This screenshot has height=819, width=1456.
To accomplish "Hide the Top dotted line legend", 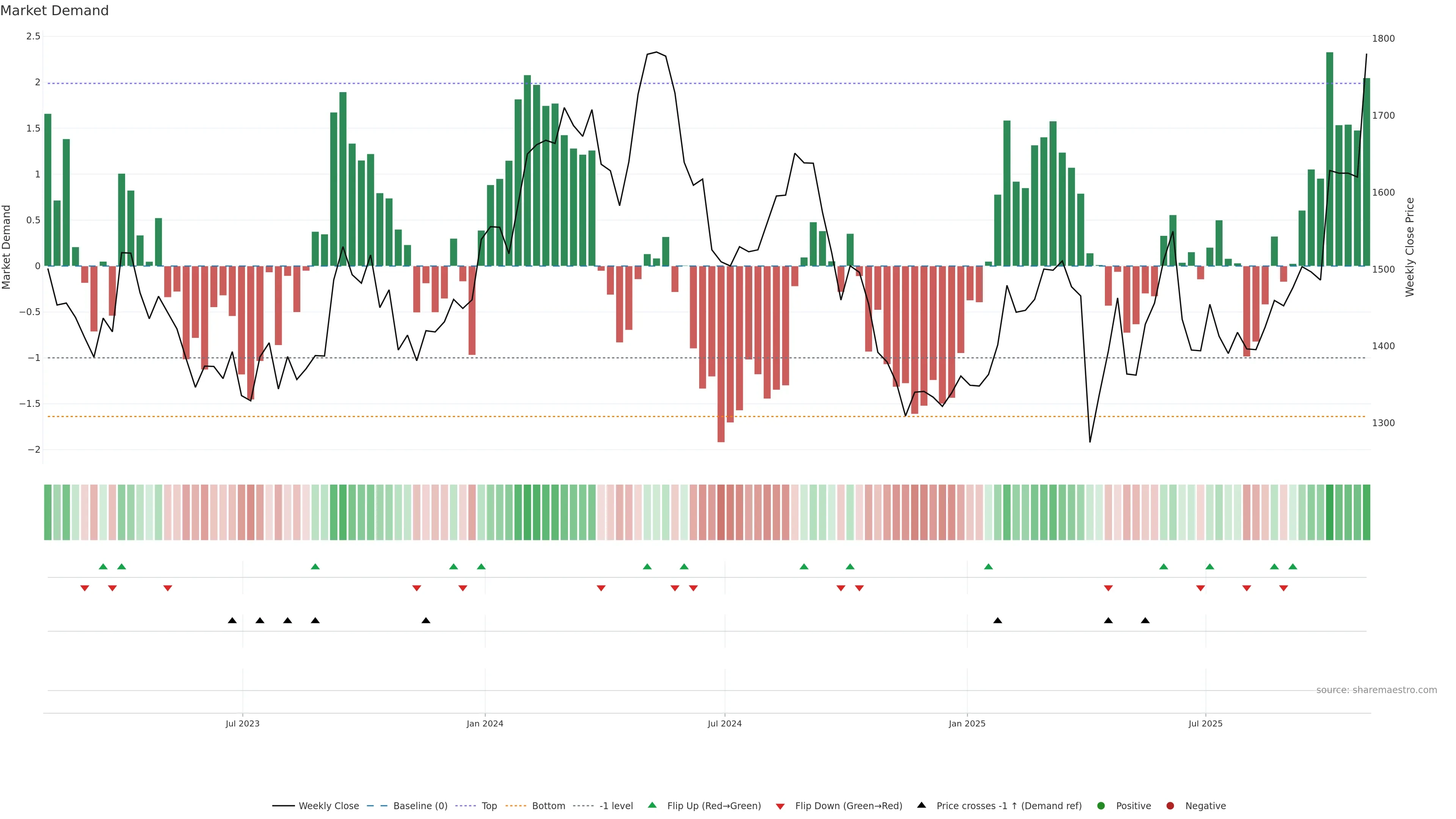I will tap(489, 805).
